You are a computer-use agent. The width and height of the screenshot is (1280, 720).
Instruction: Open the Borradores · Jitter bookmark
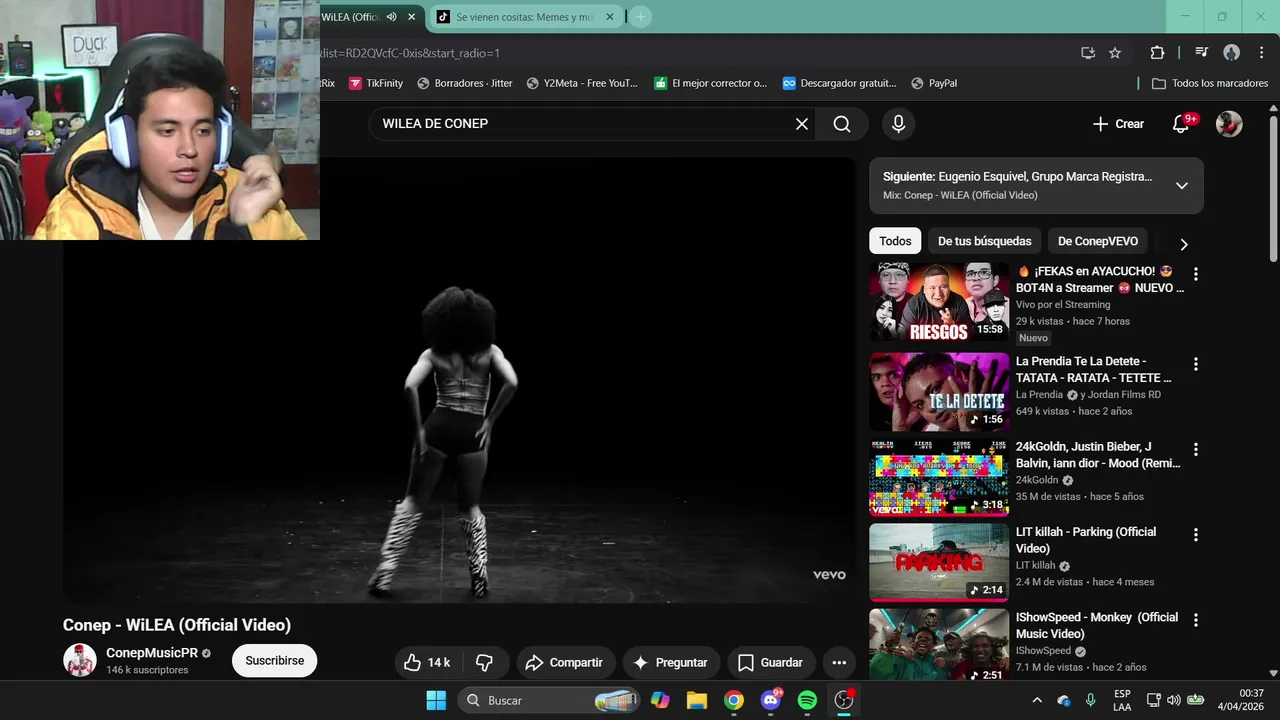pyautogui.click(x=465, y=83)
